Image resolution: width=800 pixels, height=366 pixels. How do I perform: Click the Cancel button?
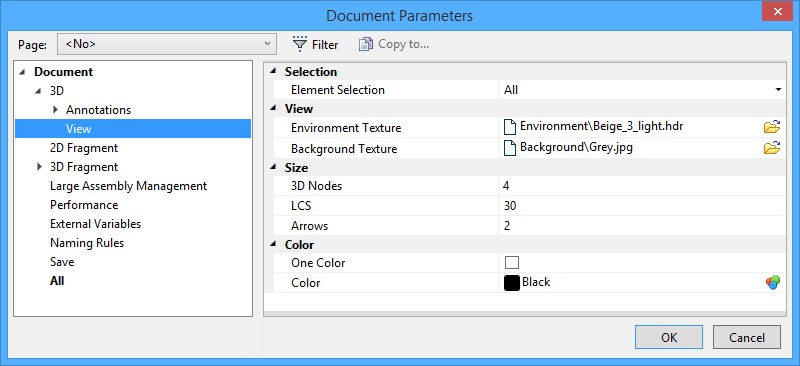coord(747,337)
